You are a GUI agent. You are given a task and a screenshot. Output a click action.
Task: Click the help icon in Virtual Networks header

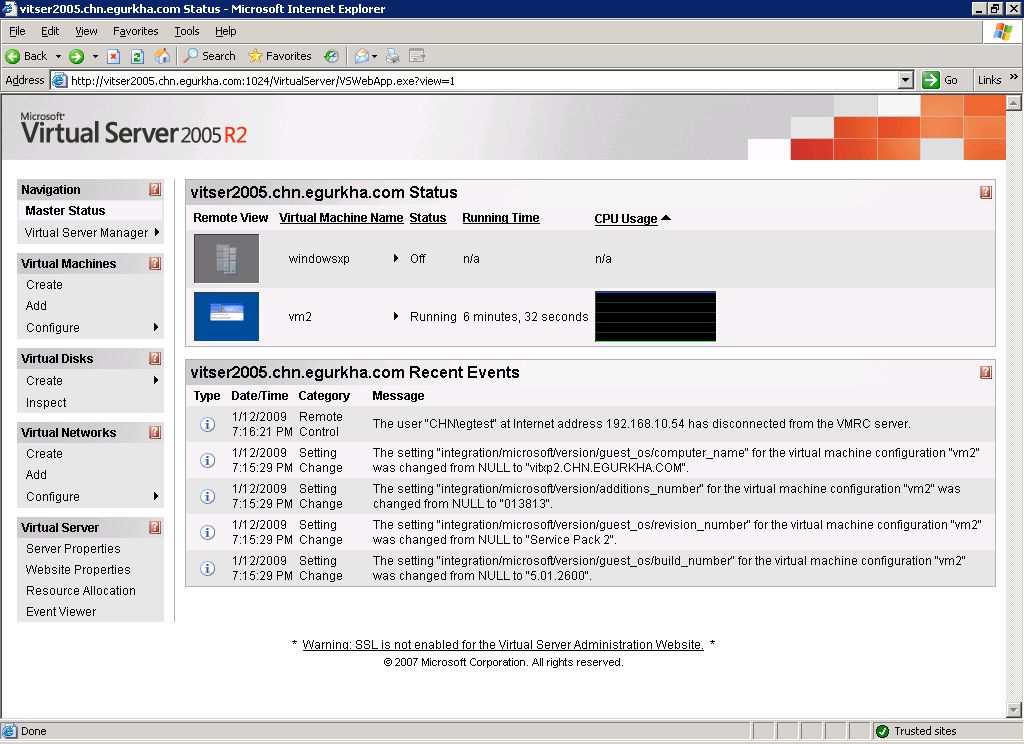[x=155, y=432]
